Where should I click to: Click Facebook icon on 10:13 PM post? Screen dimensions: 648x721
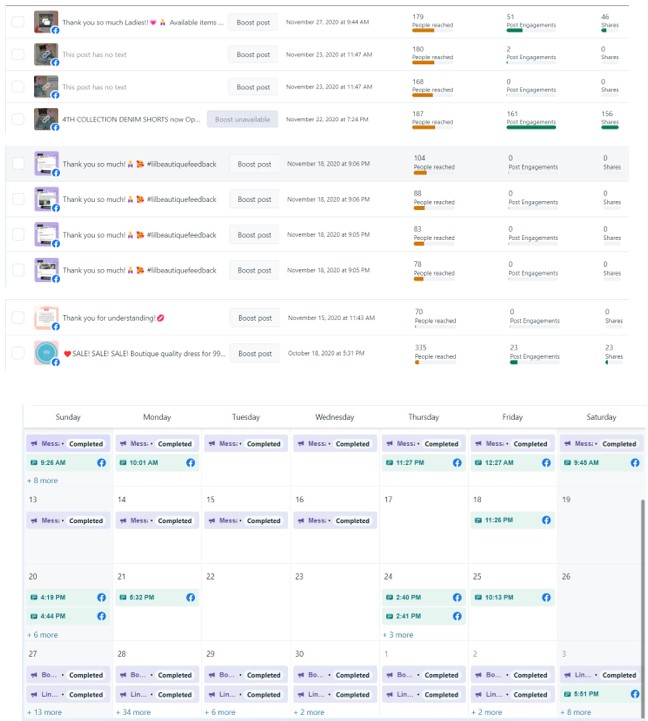tap(546, 597)
